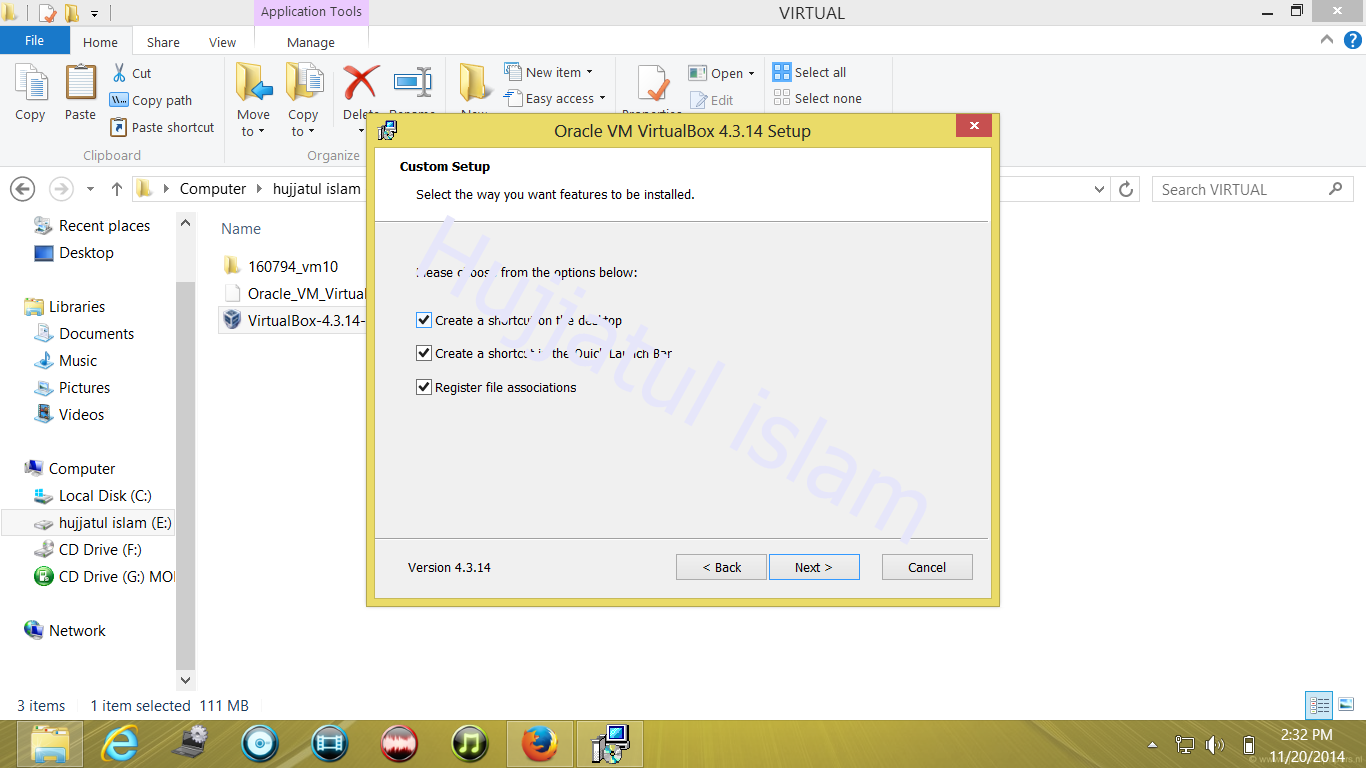The width and height of the screenshot is (1366, 768).
Task: Open the New item dropdown
Action: (548, 72)
